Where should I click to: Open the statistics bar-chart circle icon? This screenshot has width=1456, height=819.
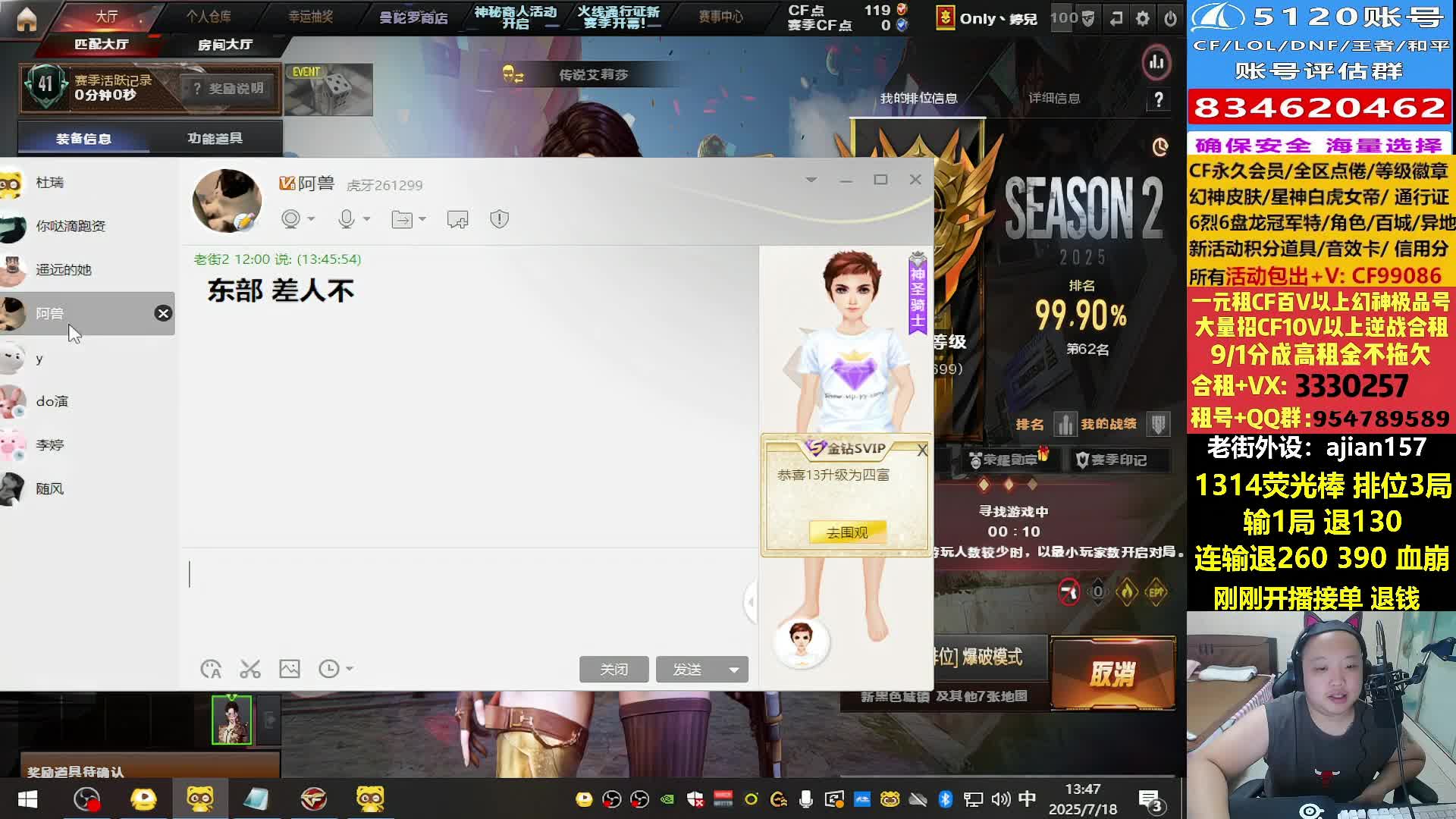point(1156,62)
